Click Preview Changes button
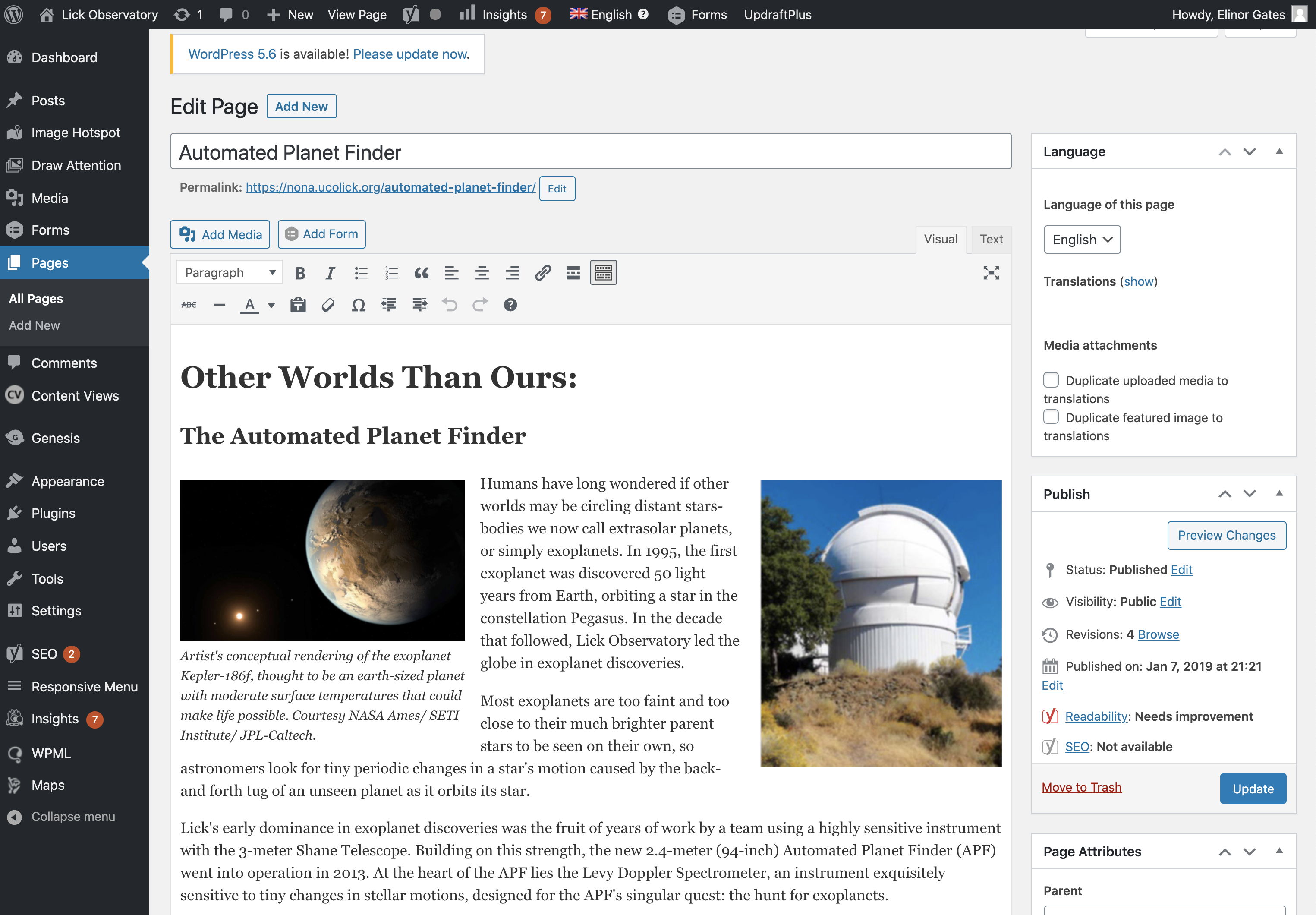1316x915 pixels. 1227,535
